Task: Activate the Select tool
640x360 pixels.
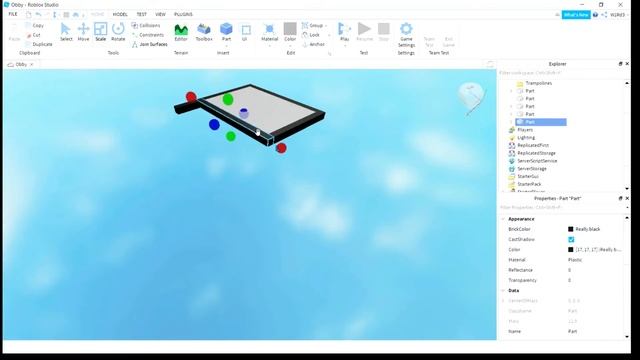Action: click(x=66, y=32)
